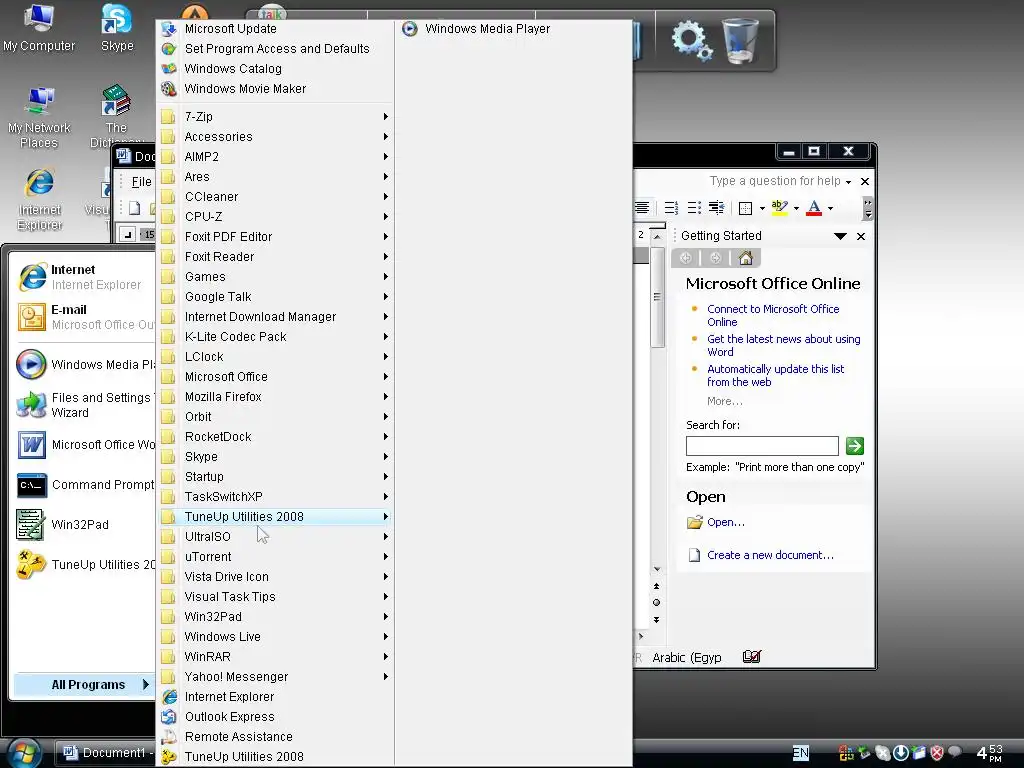The width and height of the screenshot is (1024, 768).
Task: Open the Yahoo! Messenger folder
Action: pos(274,677)
